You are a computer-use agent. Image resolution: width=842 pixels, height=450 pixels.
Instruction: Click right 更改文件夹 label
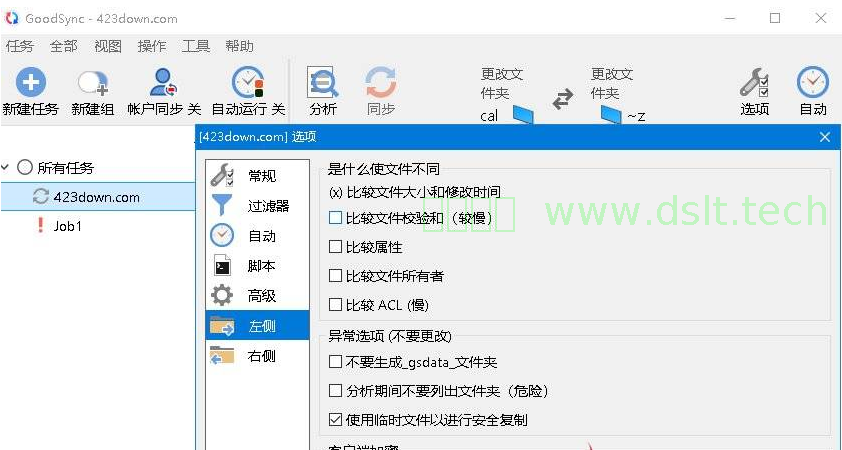point(612,83)
